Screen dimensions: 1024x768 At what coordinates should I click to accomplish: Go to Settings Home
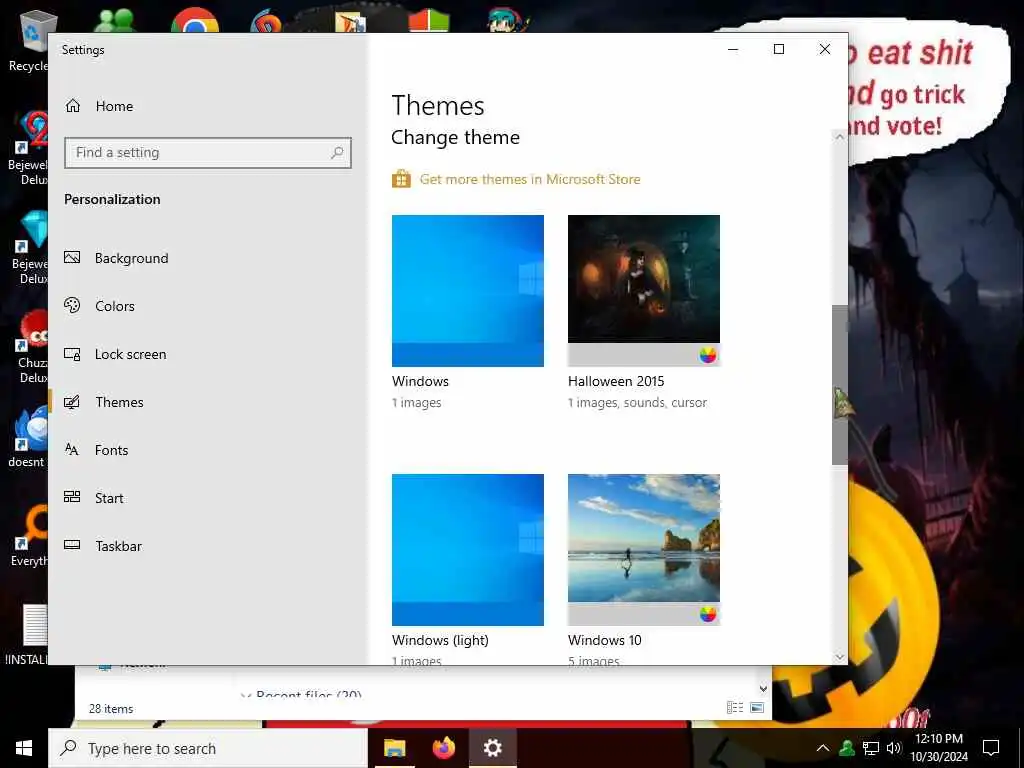[99, 106]
